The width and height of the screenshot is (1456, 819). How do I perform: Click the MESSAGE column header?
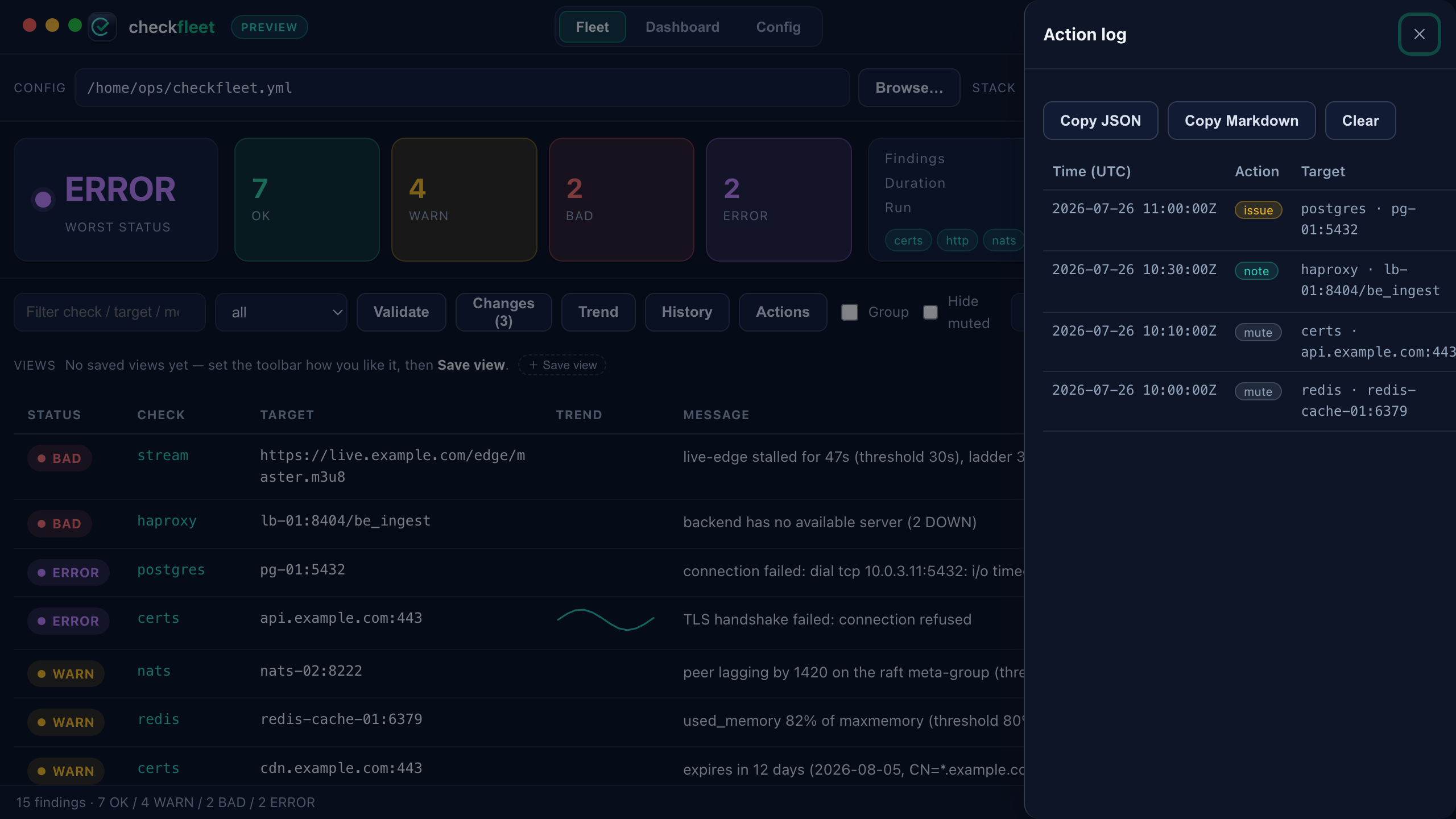[716, 415]
